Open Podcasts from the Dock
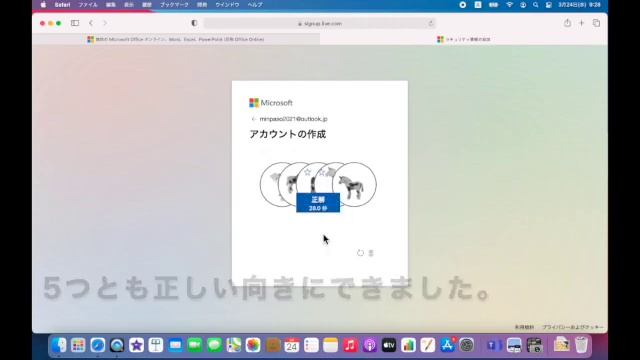Viewport: 640px width, 360px height. coord(369,345)
